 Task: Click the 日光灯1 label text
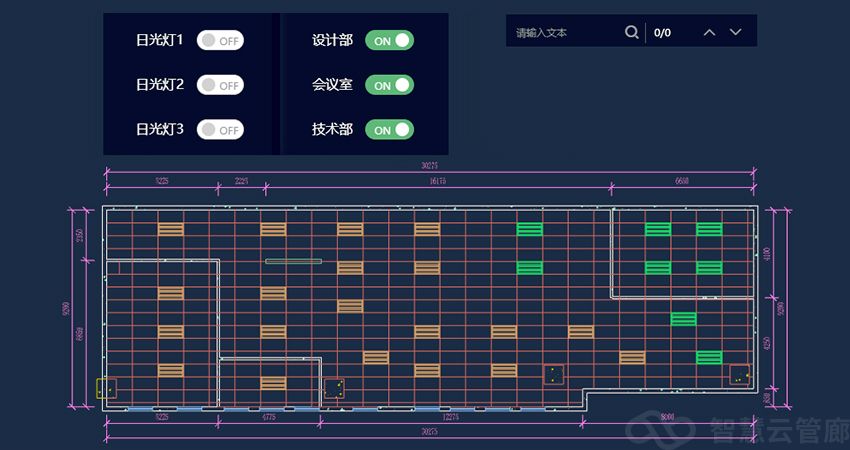[x=160, y=40]
